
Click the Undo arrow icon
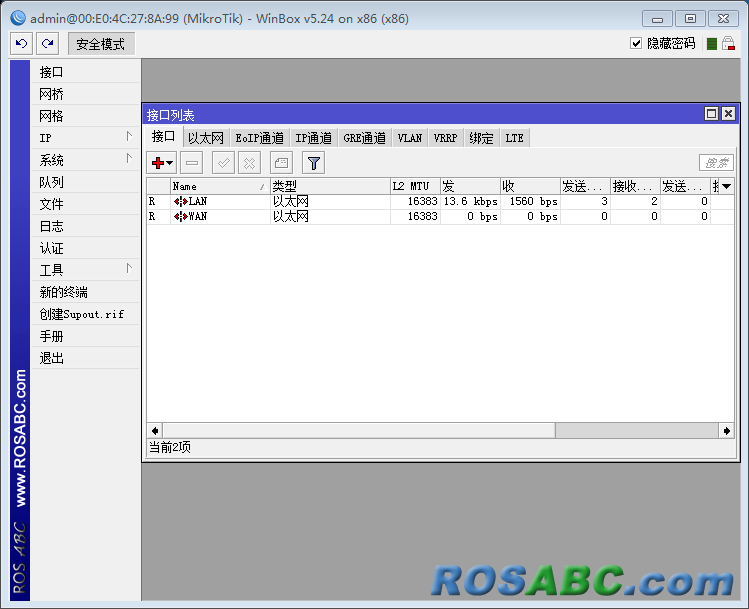pos(21,44)
